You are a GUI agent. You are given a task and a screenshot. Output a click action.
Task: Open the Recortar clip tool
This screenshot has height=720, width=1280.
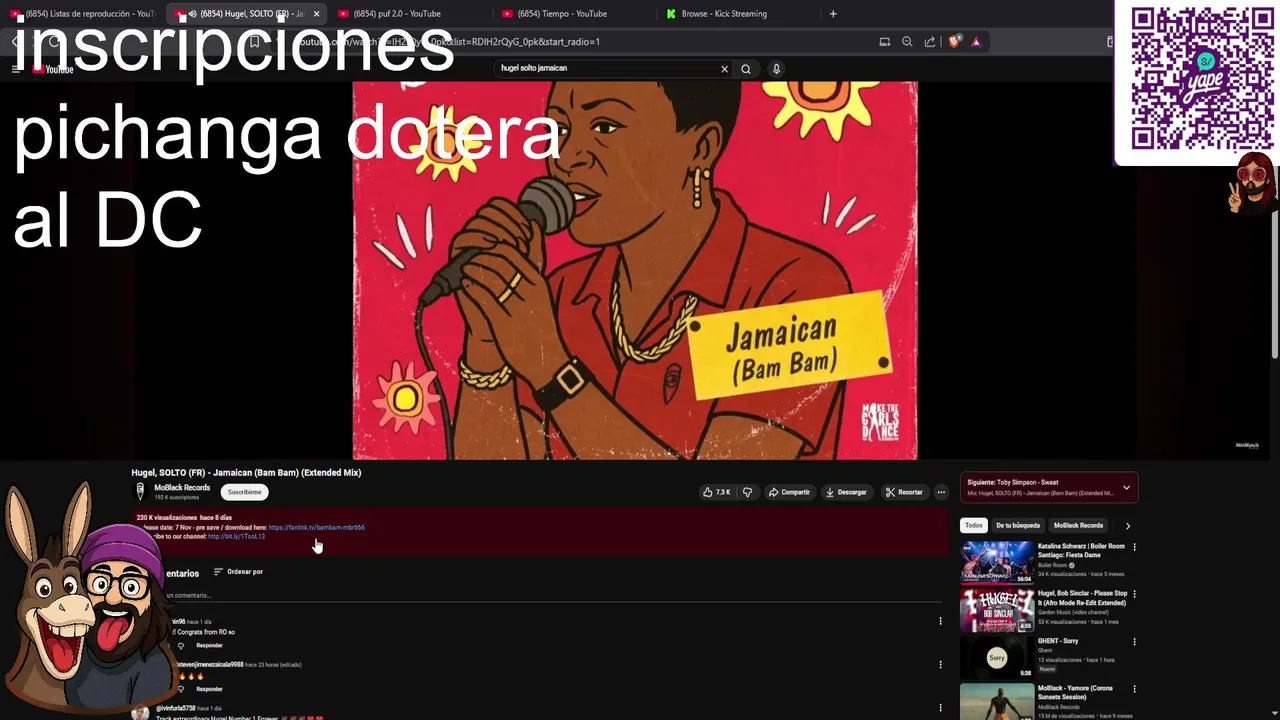(x=904, y=492)
